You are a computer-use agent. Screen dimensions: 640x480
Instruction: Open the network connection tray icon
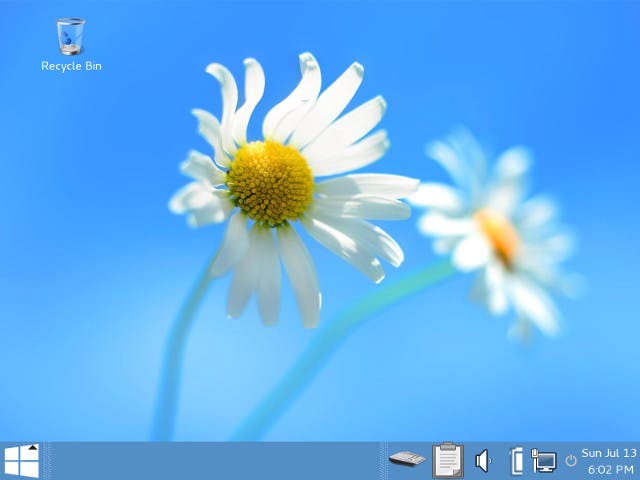(544, 461)
